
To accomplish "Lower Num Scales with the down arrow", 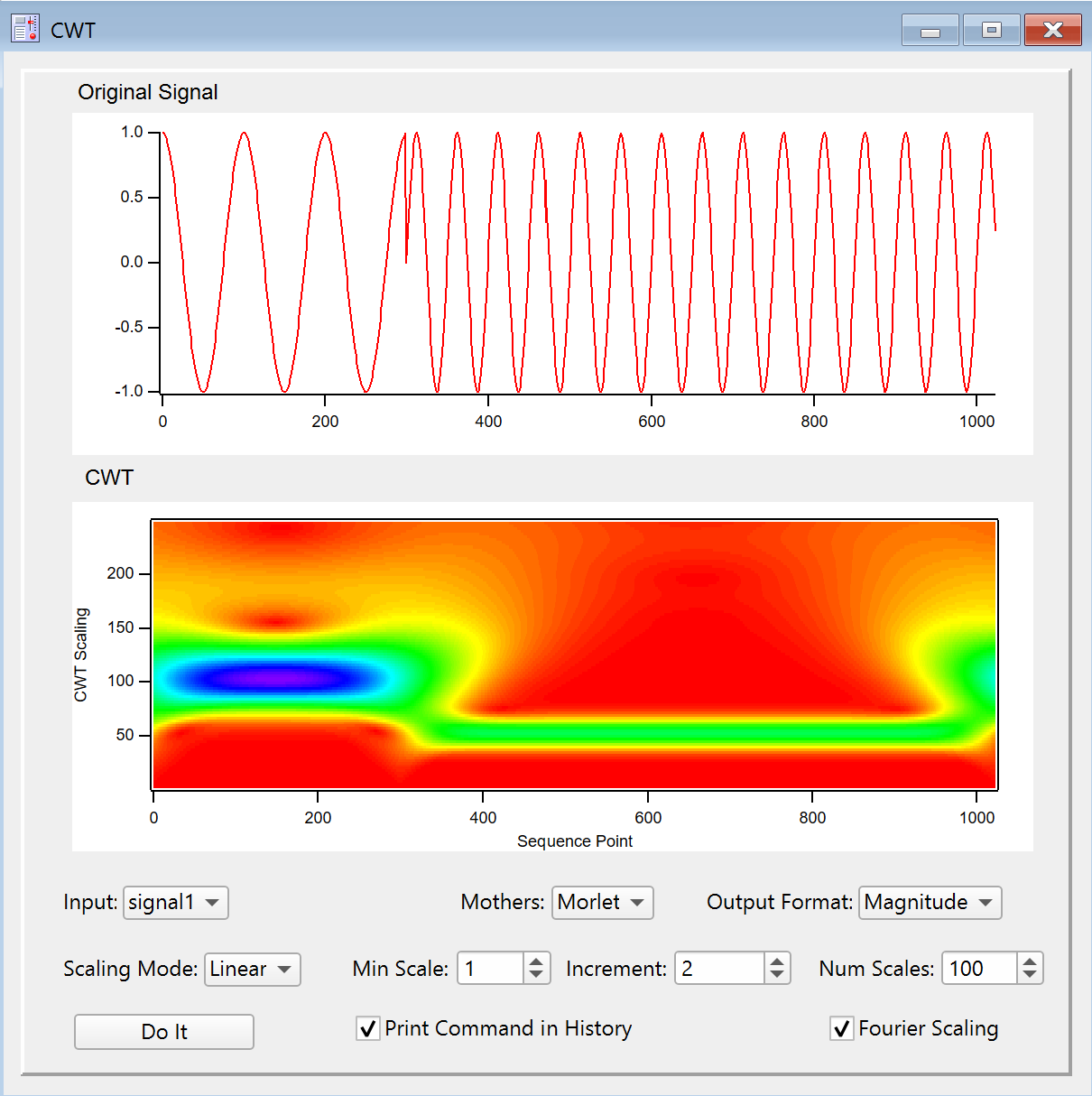I will (1030, 976).
